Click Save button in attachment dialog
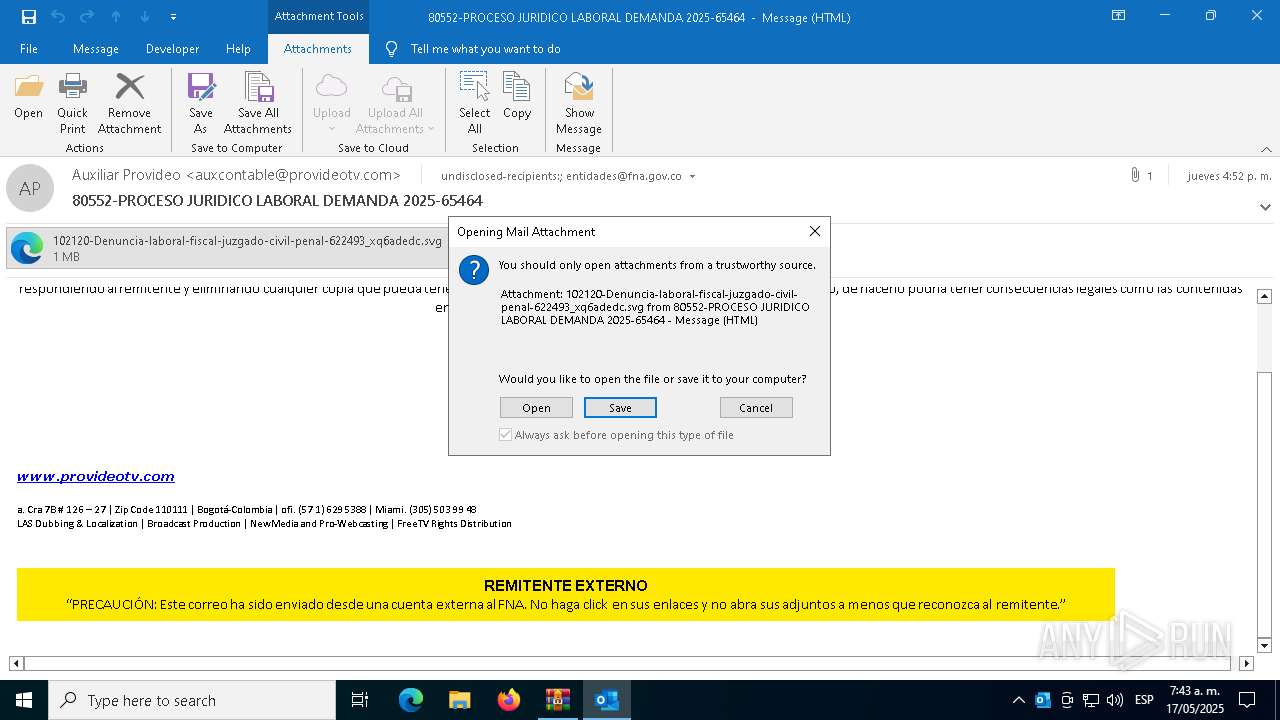The height and width of the screenshot is (720, 1280). tap(620, 408)
